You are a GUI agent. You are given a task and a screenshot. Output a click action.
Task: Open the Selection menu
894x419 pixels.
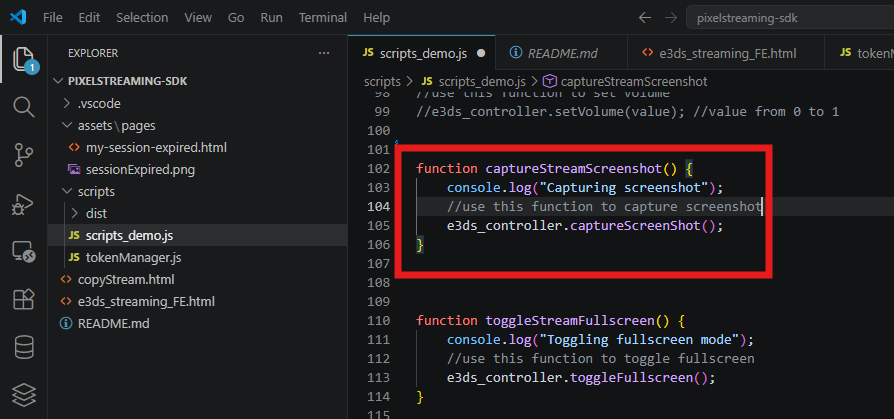(x=142, y=18)
